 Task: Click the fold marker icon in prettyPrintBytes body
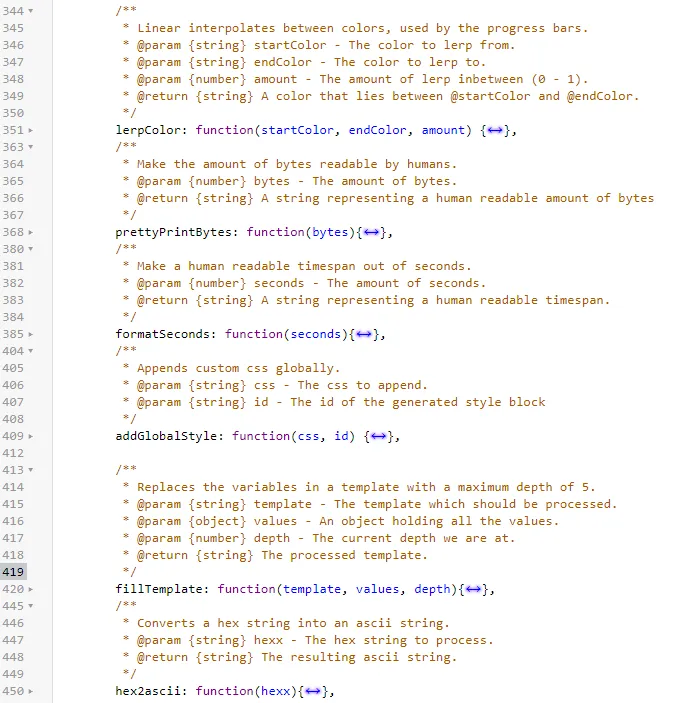click(x=371, y=232)
